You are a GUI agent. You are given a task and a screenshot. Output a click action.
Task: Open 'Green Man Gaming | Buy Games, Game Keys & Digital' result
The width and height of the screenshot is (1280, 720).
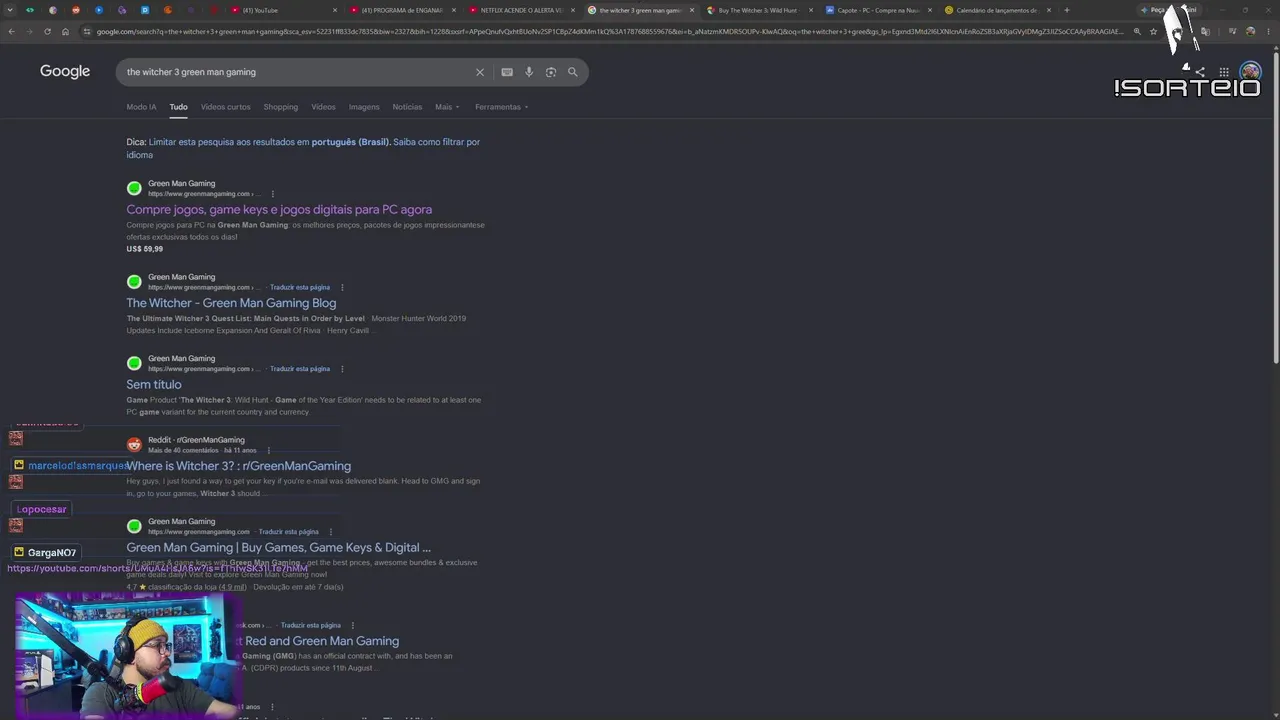(x=278, y=547)
